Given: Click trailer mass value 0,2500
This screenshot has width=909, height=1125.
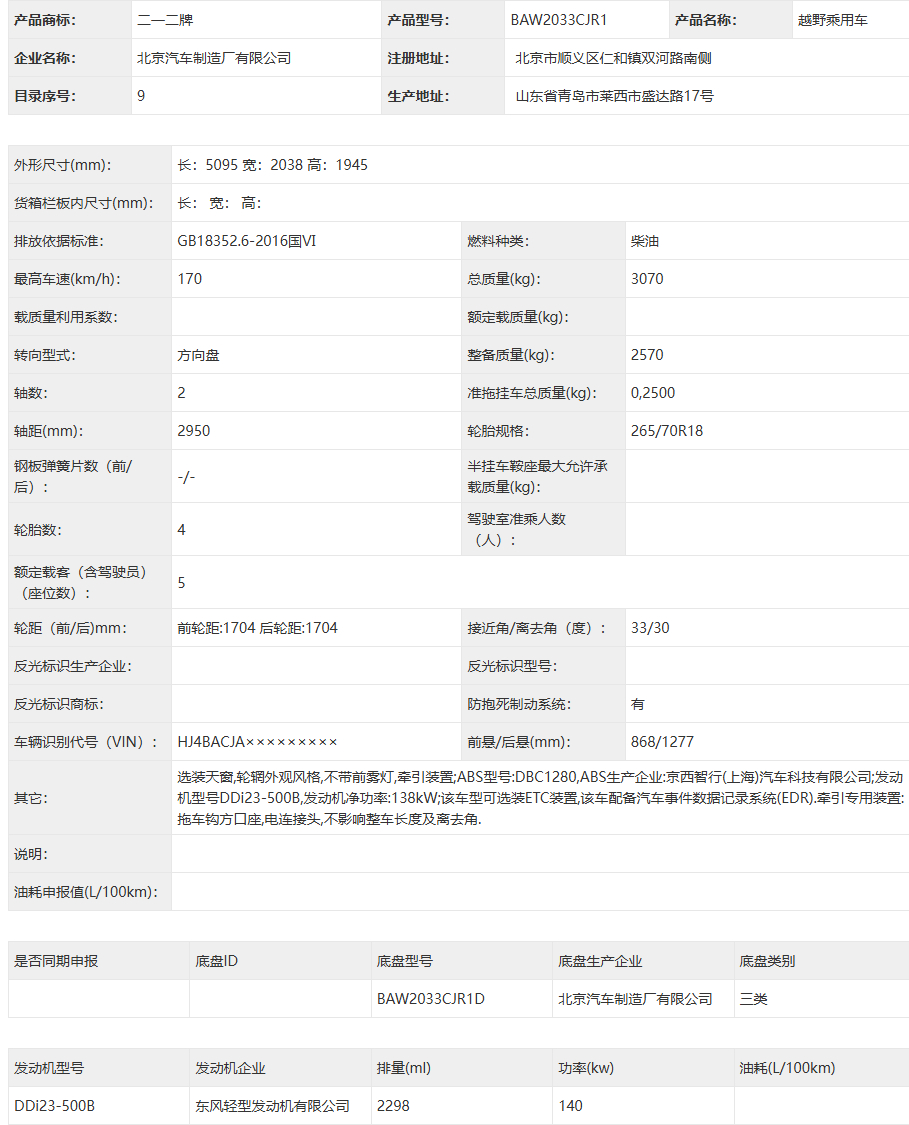Looking at the screenshot, I should point(653,393).
